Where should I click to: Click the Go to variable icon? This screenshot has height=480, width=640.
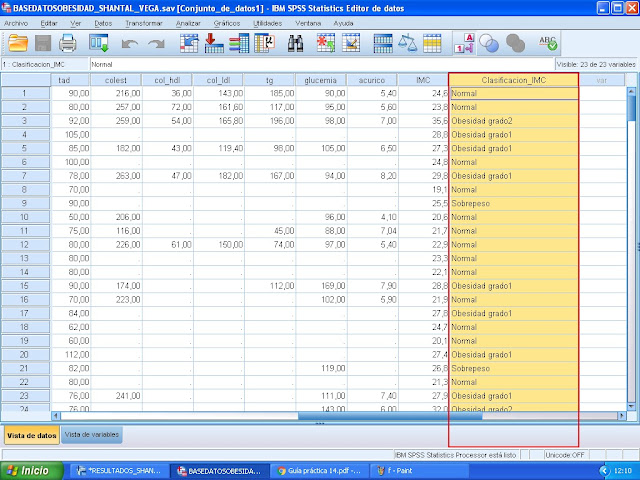(x=214, y=43)
